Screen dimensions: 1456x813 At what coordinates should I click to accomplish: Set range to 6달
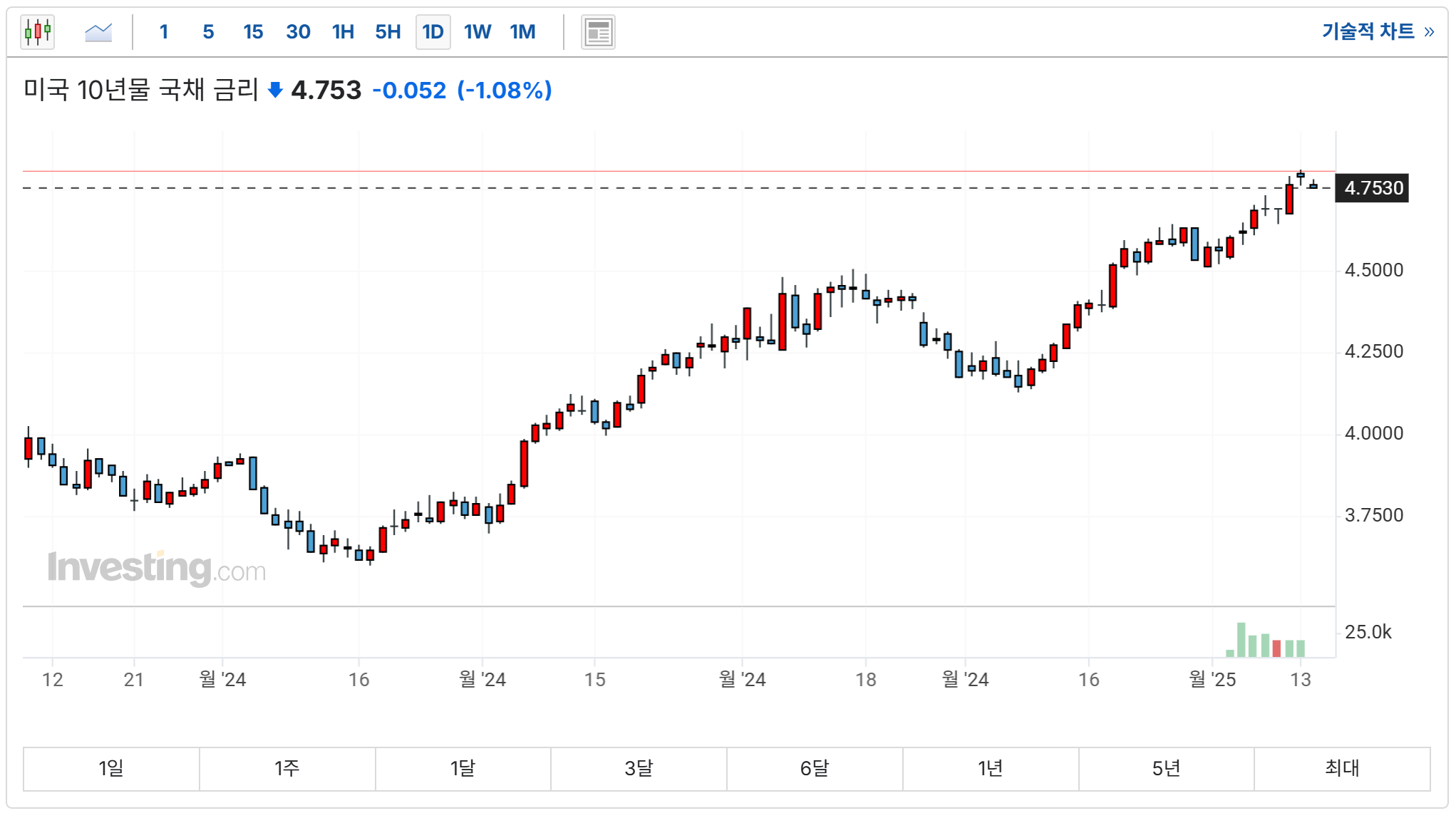pyautogui.click(x=815, y=768)
